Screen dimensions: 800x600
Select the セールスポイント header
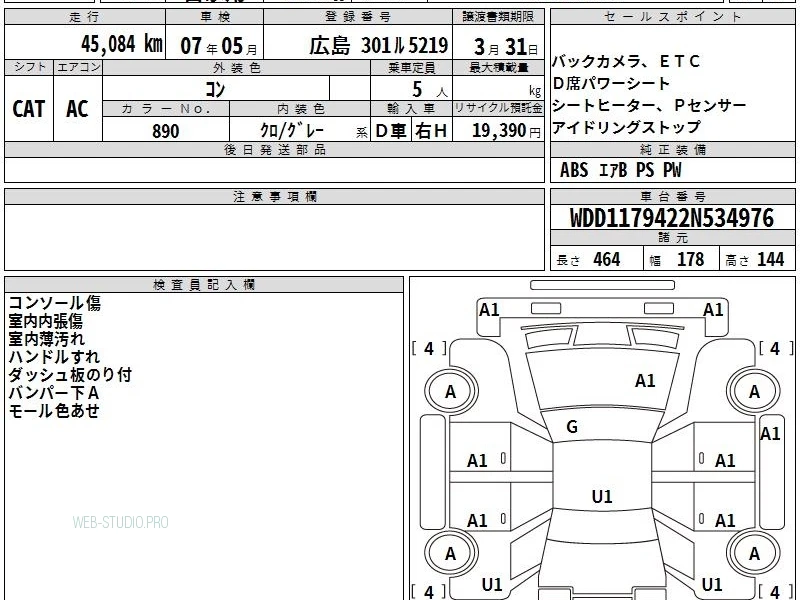point(673,16)
